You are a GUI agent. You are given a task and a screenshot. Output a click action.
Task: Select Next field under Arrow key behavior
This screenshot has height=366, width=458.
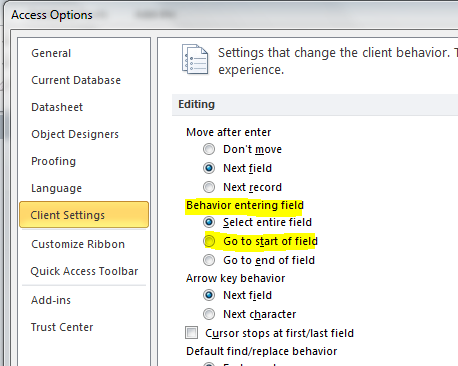click(209, 295)
